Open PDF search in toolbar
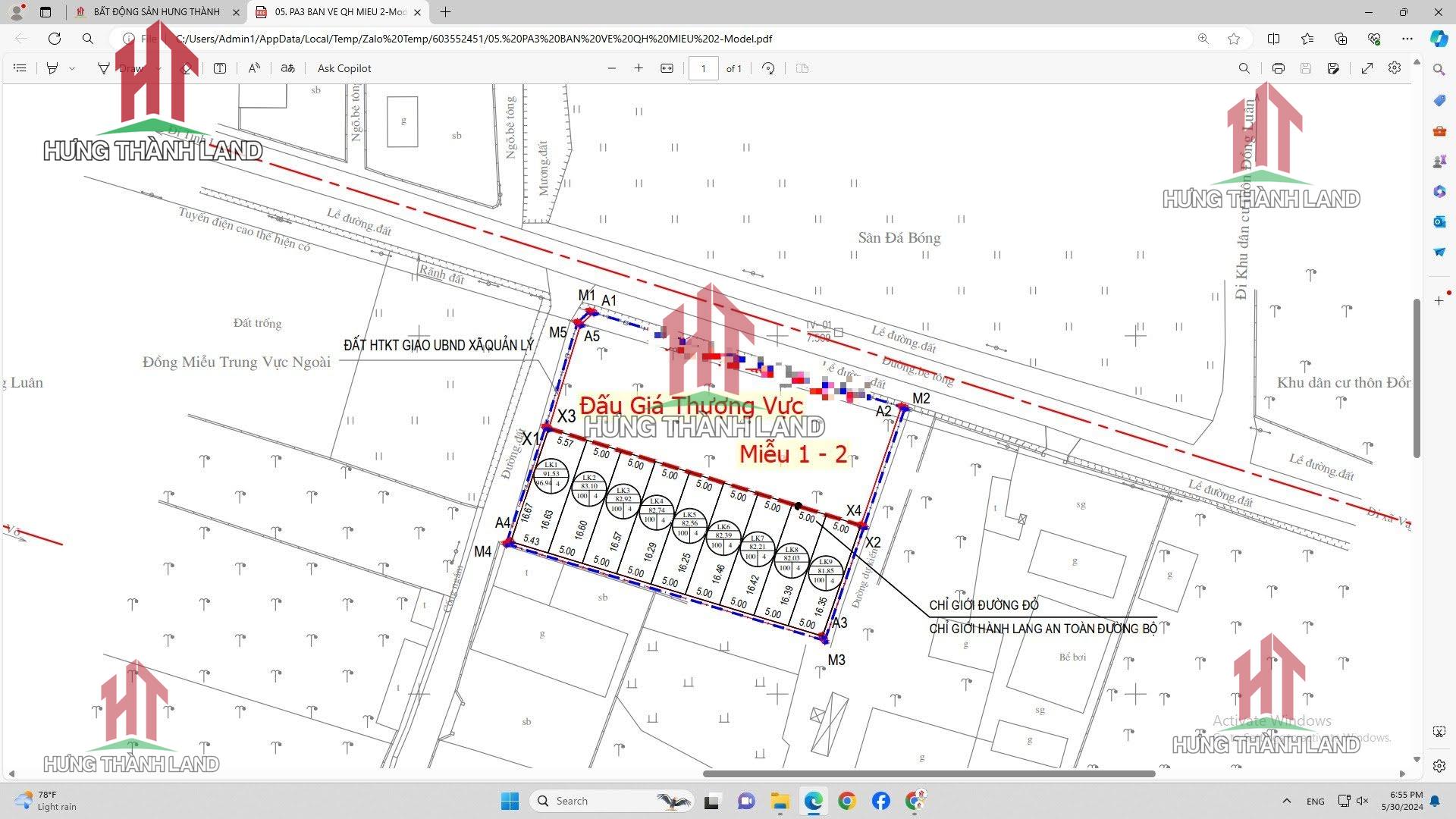This screenshot has width=1456, height=819. [x=1244, y=68]
